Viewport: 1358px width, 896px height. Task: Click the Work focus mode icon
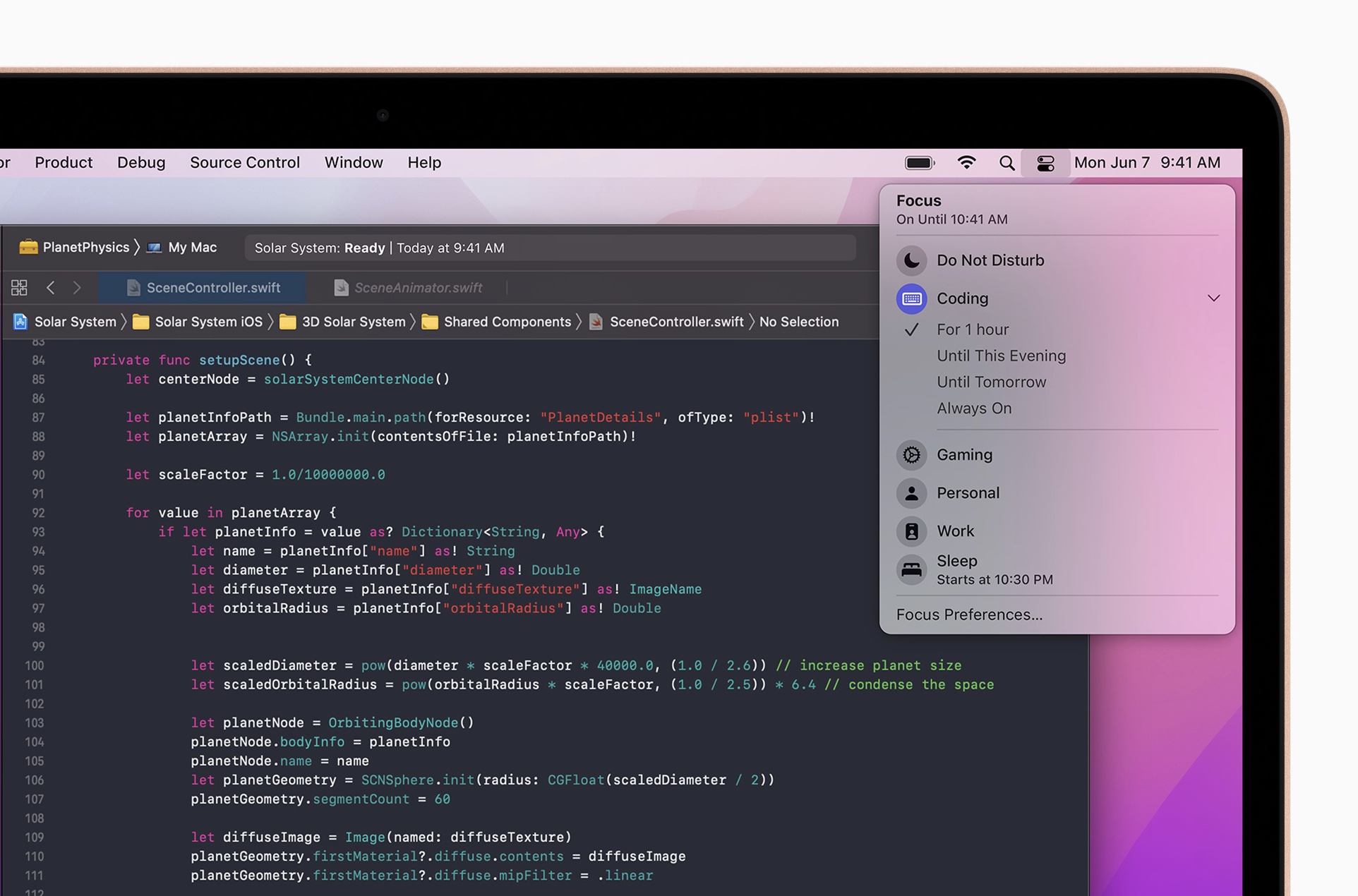coord(912,530)
